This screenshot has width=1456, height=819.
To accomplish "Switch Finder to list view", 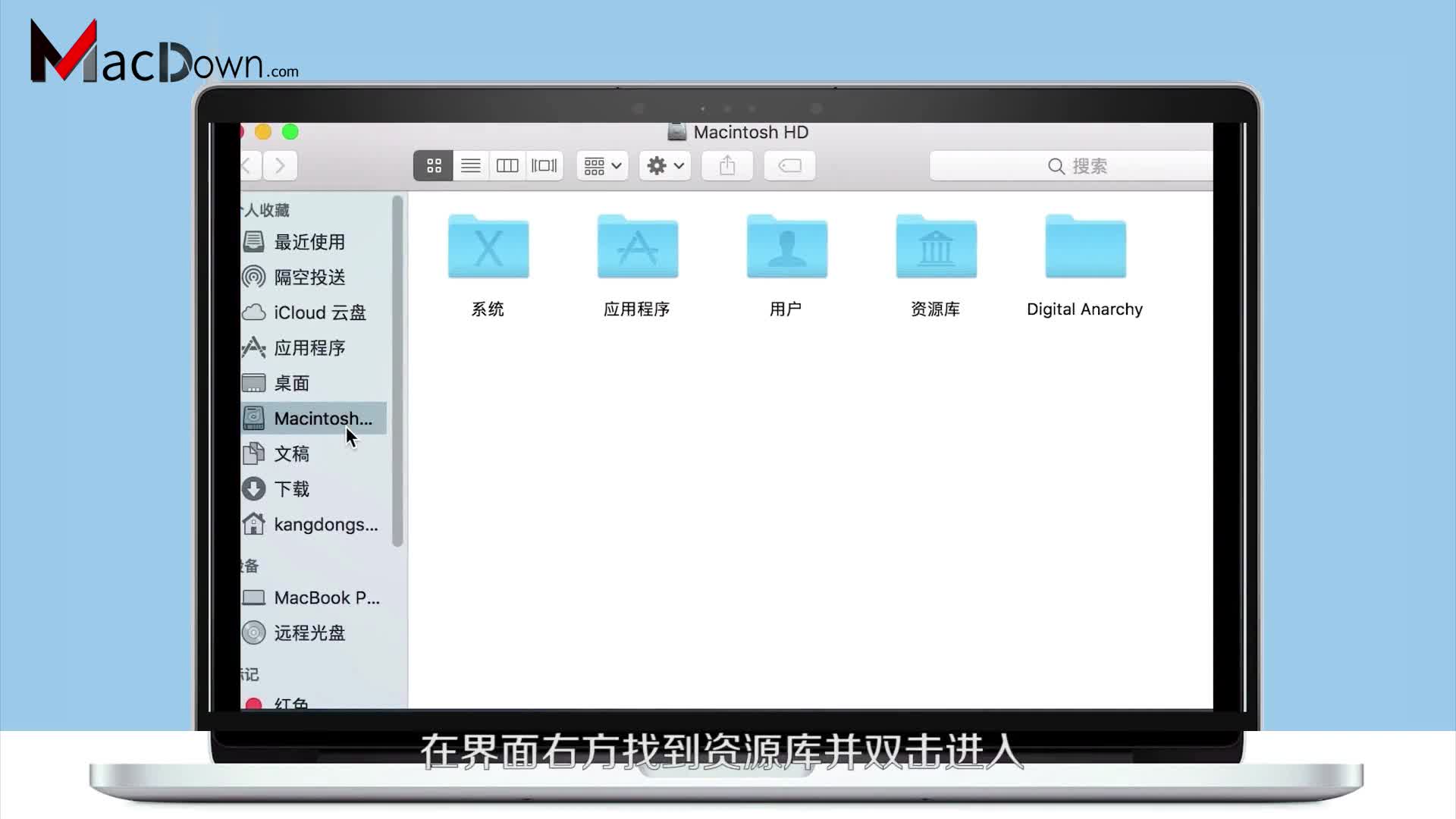I will tap(470, 165).
